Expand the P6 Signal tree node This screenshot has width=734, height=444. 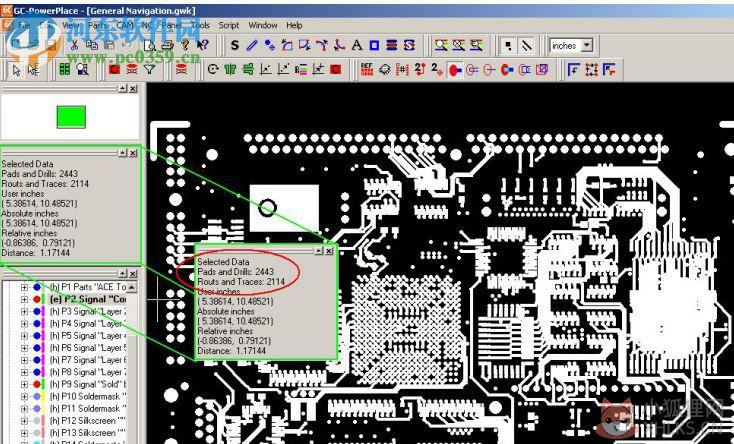pos(24,348)
